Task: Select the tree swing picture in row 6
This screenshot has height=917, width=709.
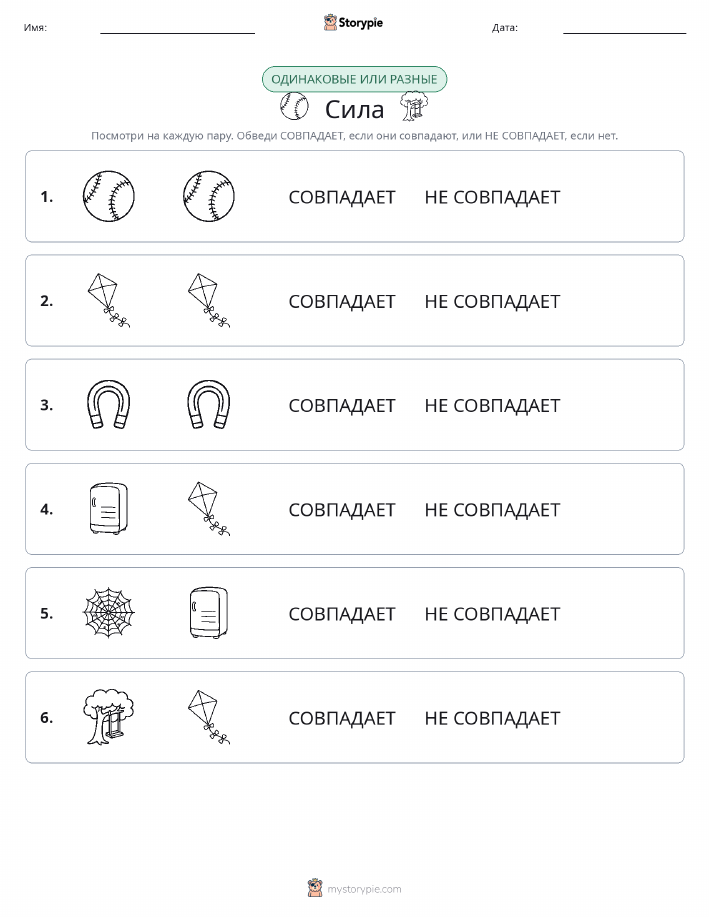Action: 109,717
